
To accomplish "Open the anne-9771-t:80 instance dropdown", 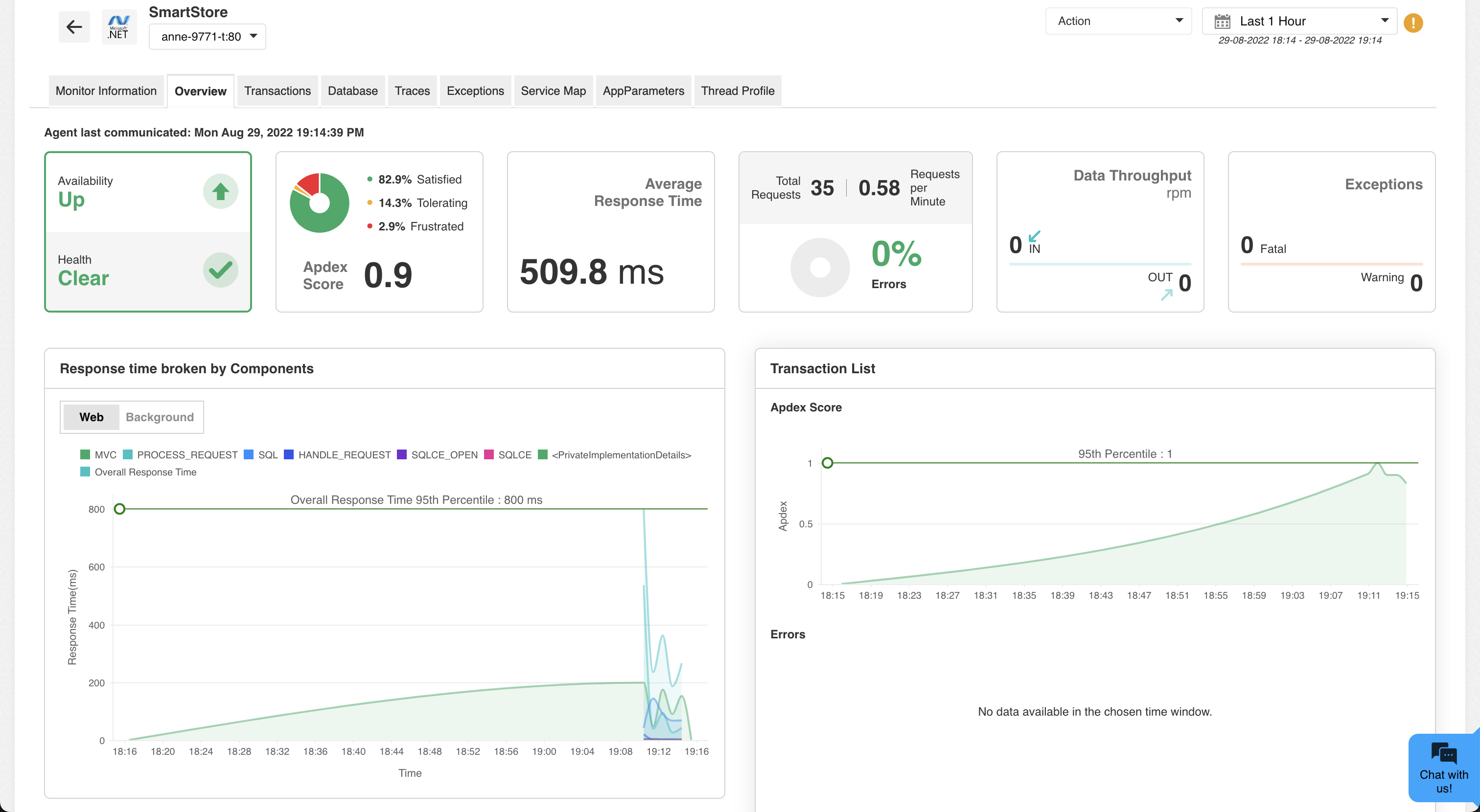I will coord(208,37).
